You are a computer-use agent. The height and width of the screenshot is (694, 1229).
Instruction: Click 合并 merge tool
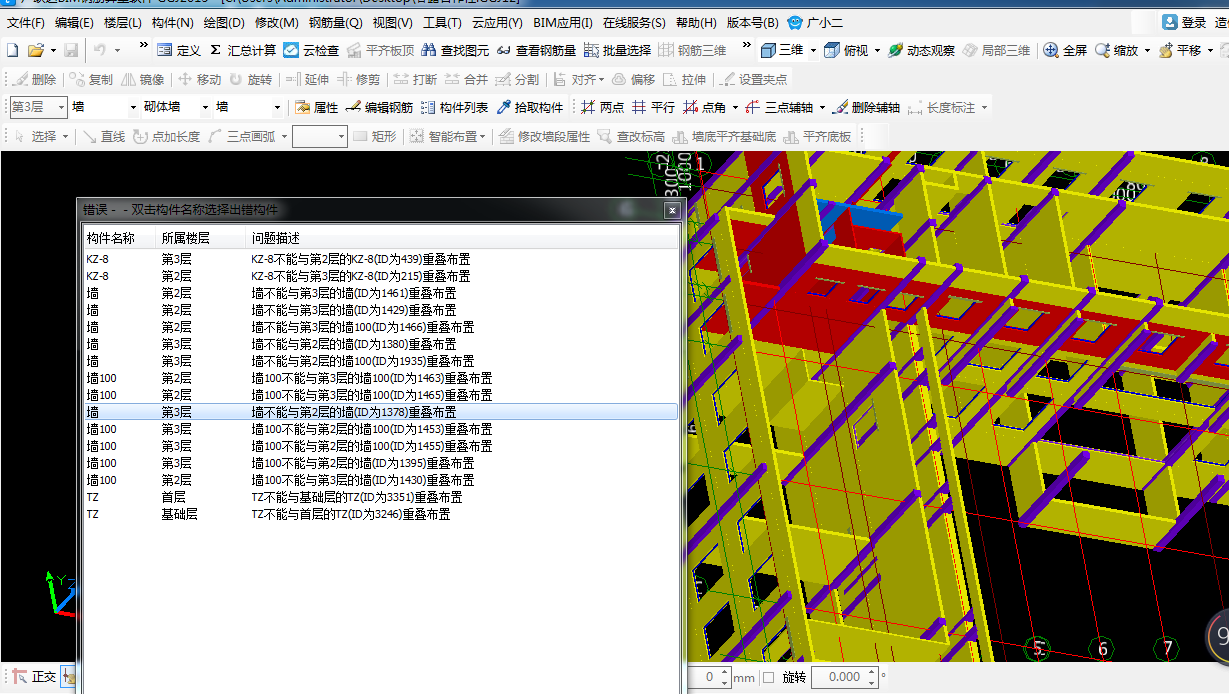point(466,79)
